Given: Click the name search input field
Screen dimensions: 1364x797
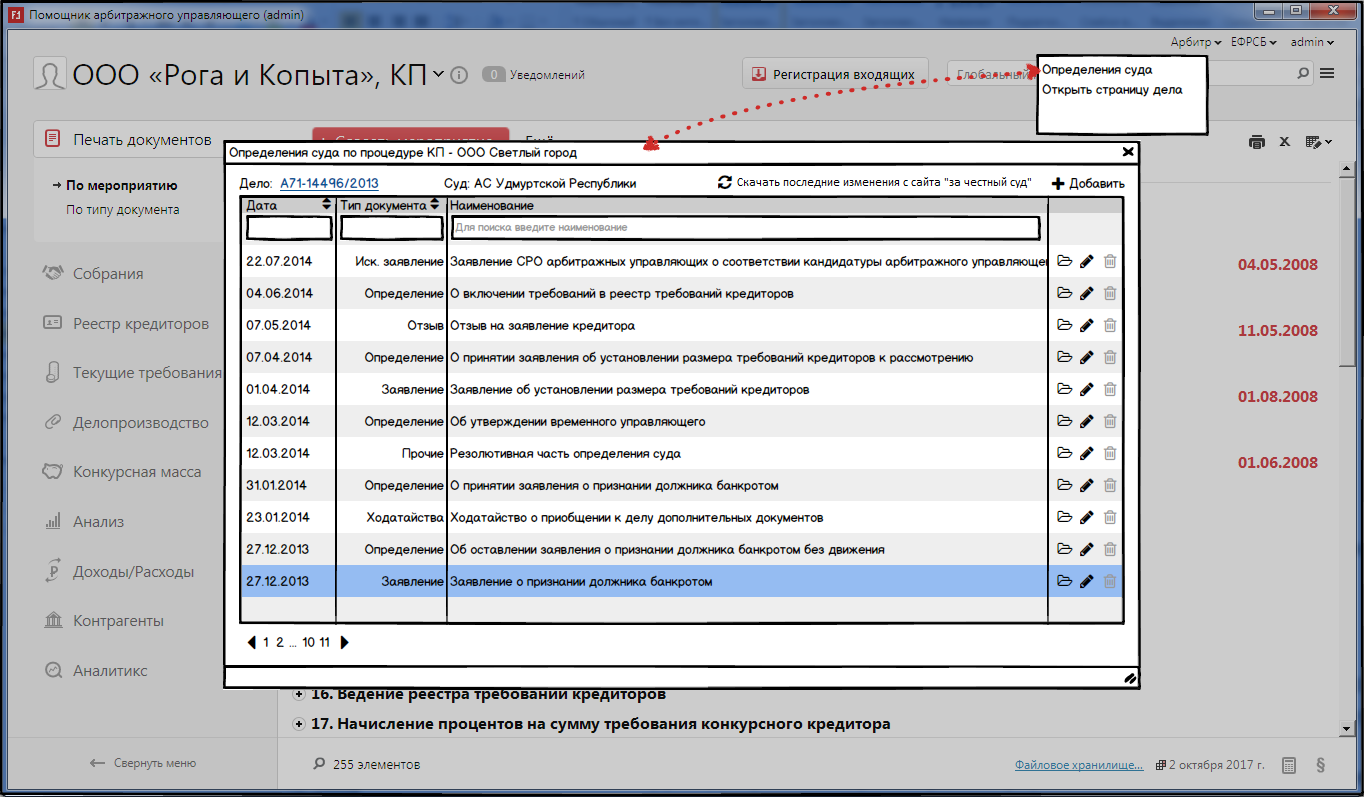Looking at the screenshot, I should [x=744, y=228].
